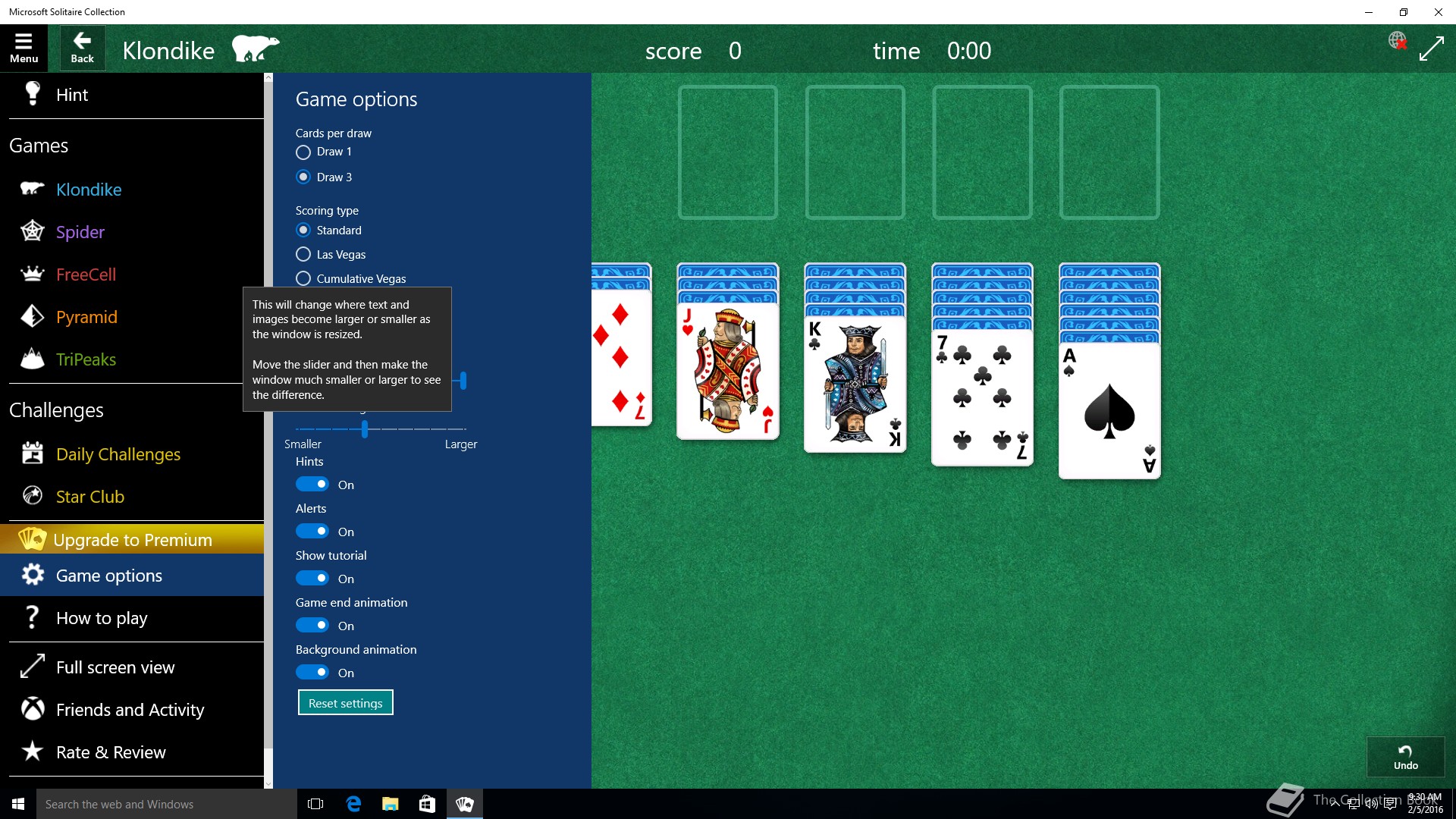Select Draw 1 radio button
The width and height of the screenshot is (1456, 819).
303,152
